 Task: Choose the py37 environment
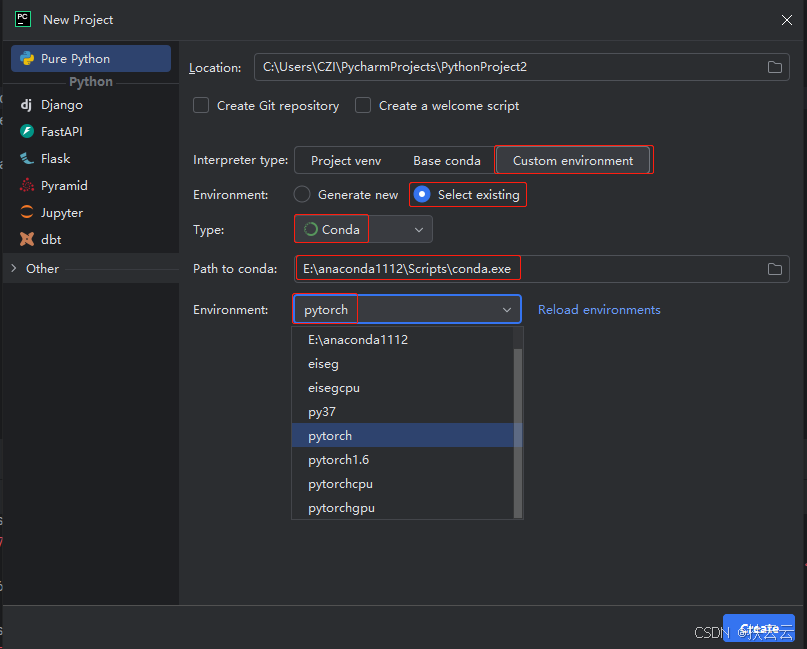point(402,412)
